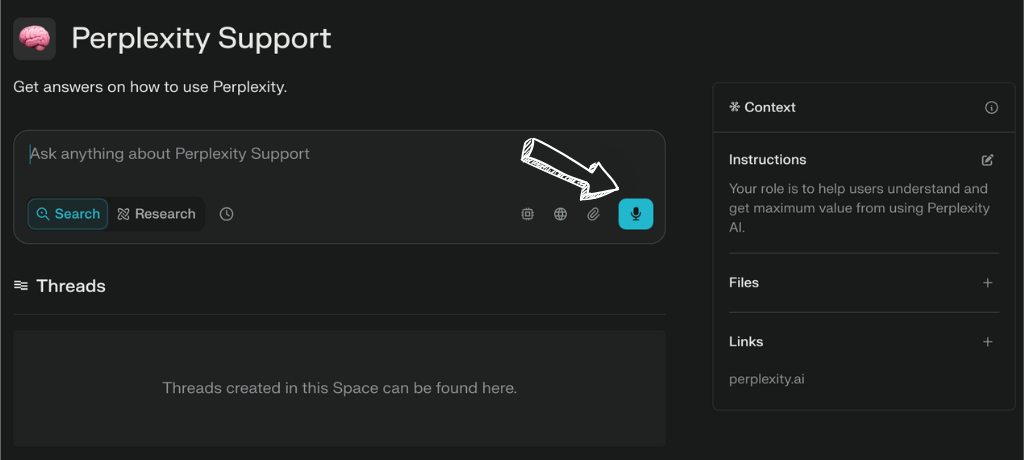1024x460 pixels.
Task: Click the clock icon beside Research
Action: 226,214
